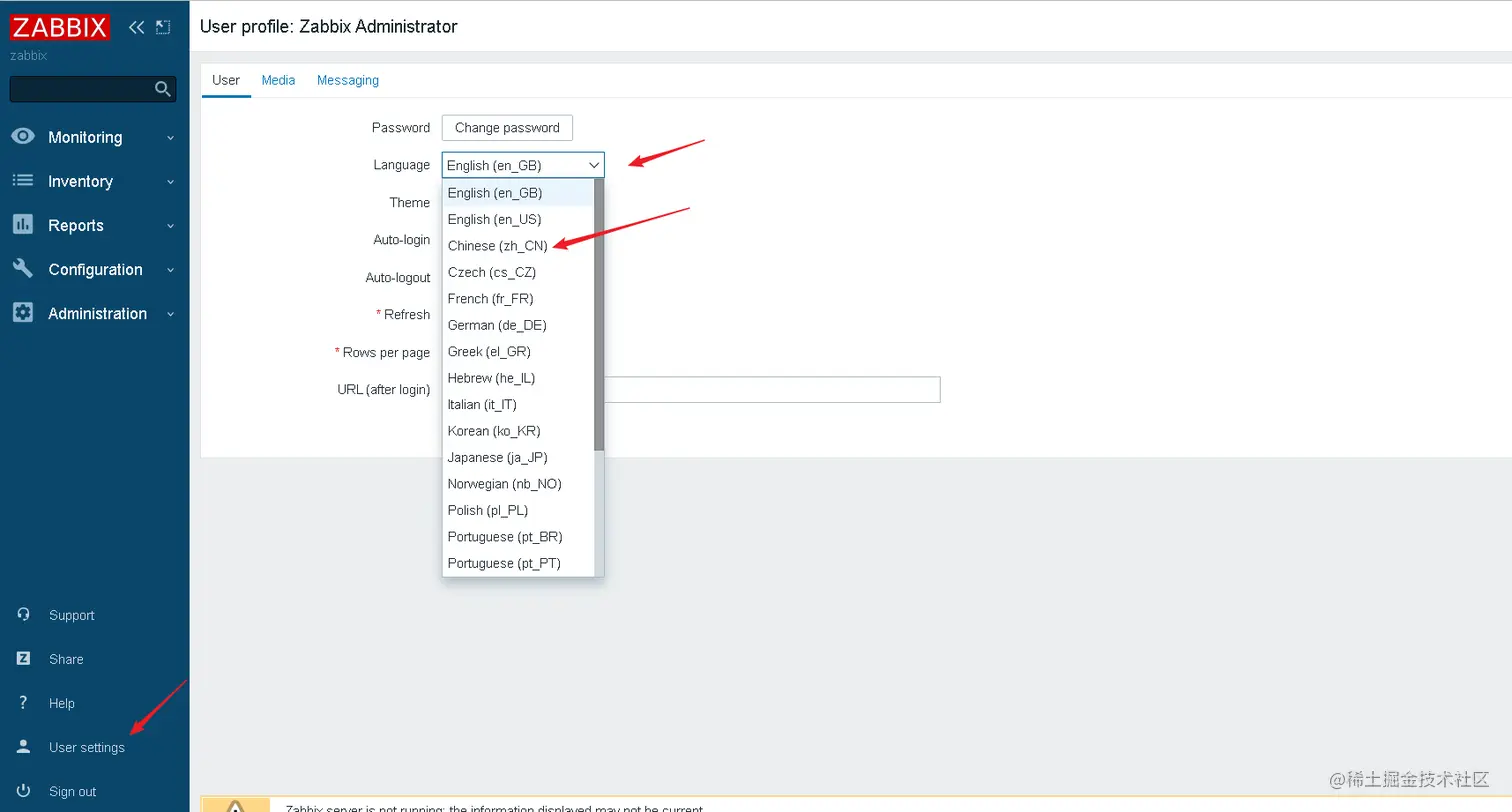The height and width of the screenshot is (812, 1512).
Task: Click the Zabbix logo
Action: pyautogui.click(x=60, y=27)
